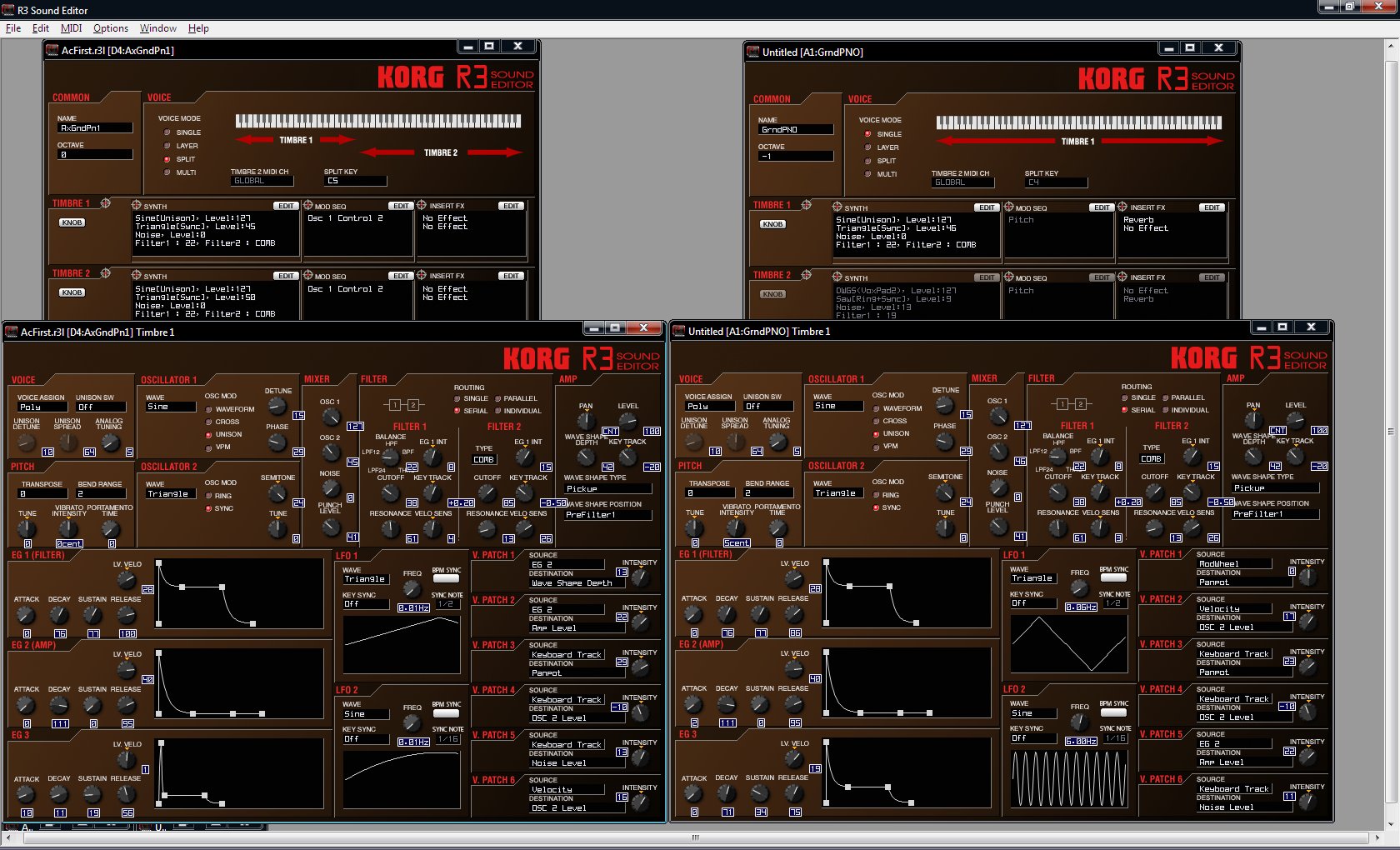Click the Untitled [A1:GrndPNO] window title icon
Screen dimensions: 1400x850
click(x=752, y=52)
